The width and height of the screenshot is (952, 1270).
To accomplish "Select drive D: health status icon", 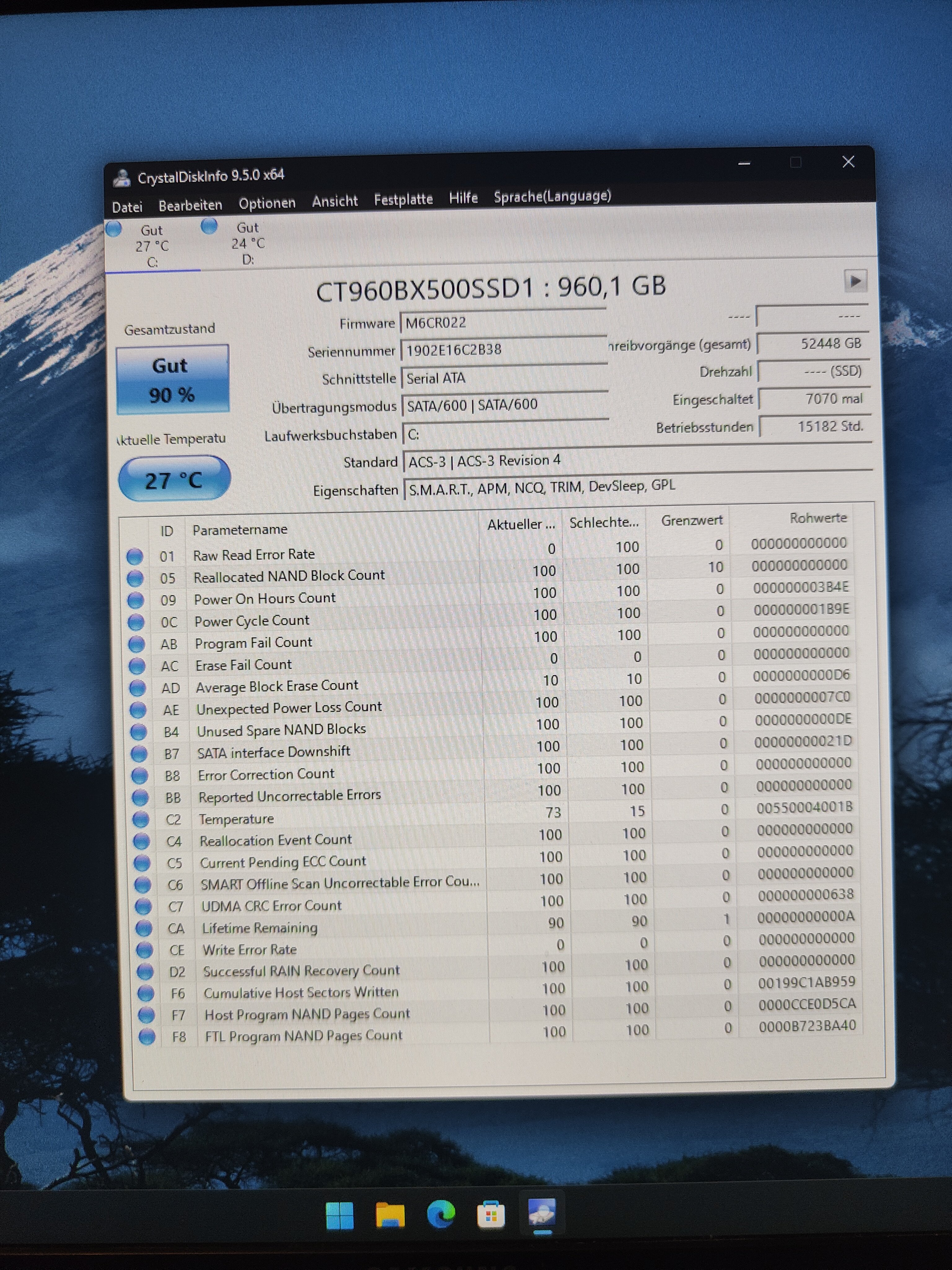I will [209, 226].
